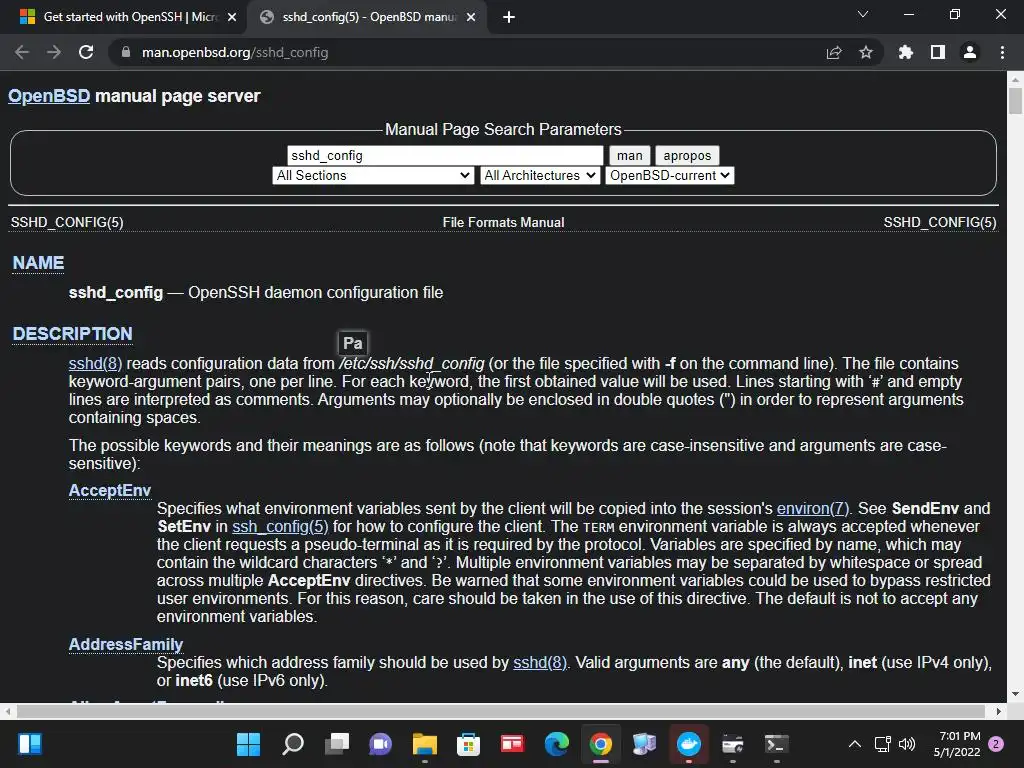Screen dimensions: 1024x768
Task: Open File Explorer from taskbar
Action: click(424, 744)
